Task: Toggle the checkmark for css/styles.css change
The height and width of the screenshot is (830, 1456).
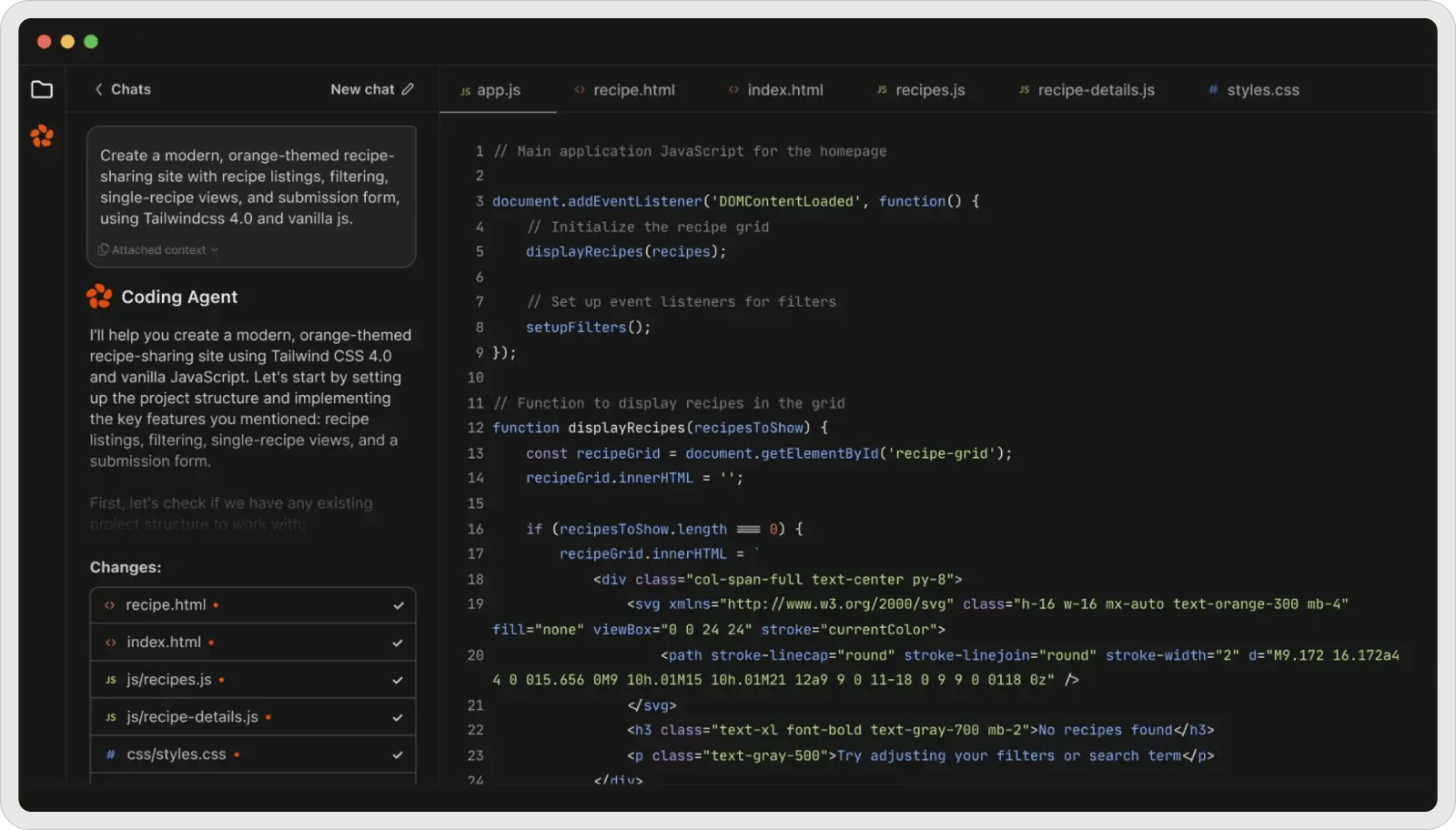Action: [396, 754]
